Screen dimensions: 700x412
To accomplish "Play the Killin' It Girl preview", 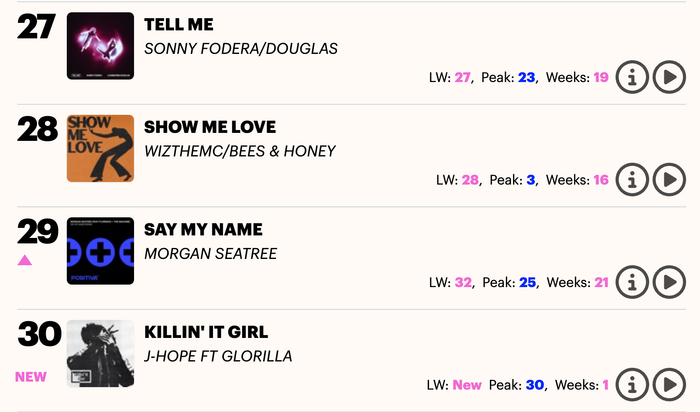I will tap(669, 385).
